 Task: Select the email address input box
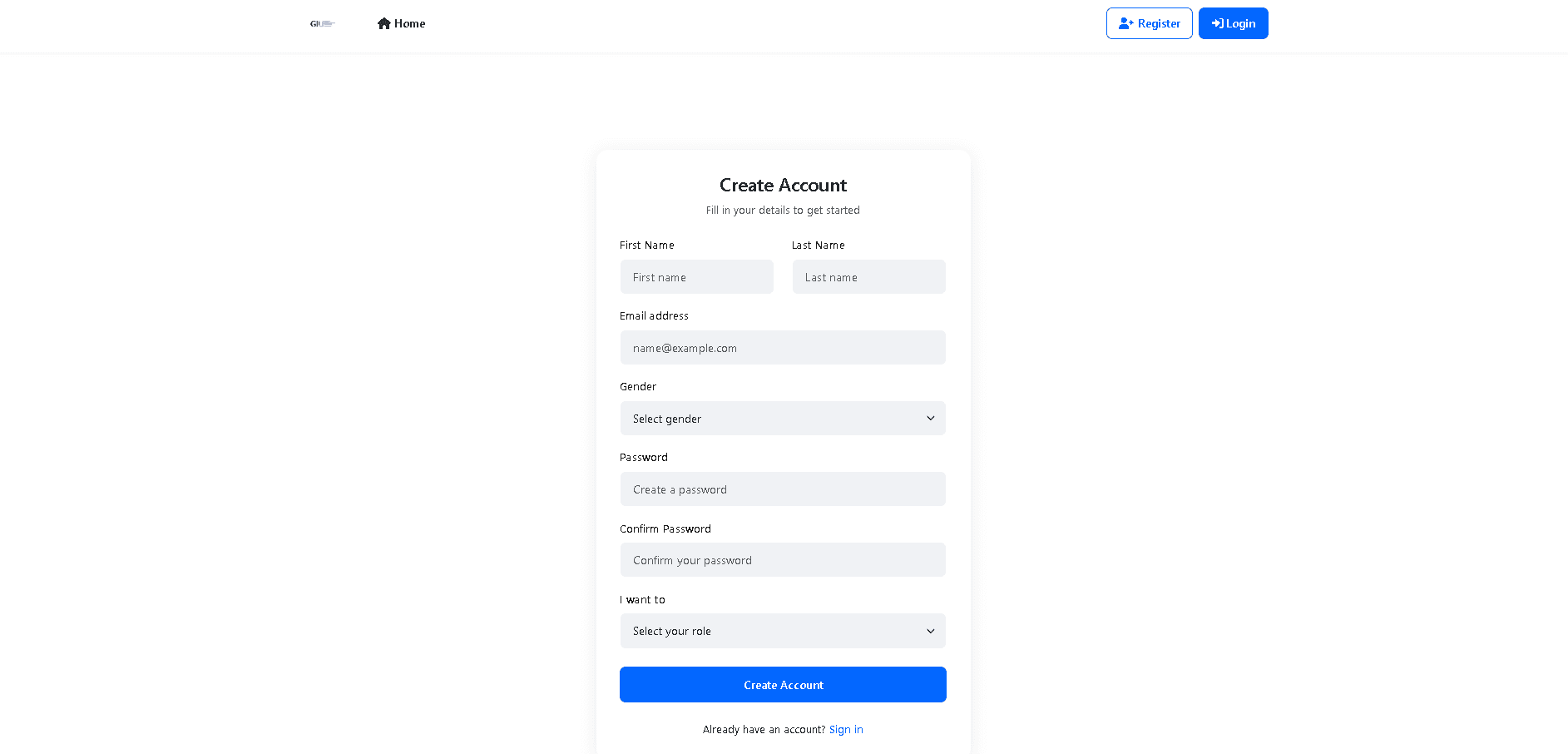pyautogui.click(x=783, y=348)
